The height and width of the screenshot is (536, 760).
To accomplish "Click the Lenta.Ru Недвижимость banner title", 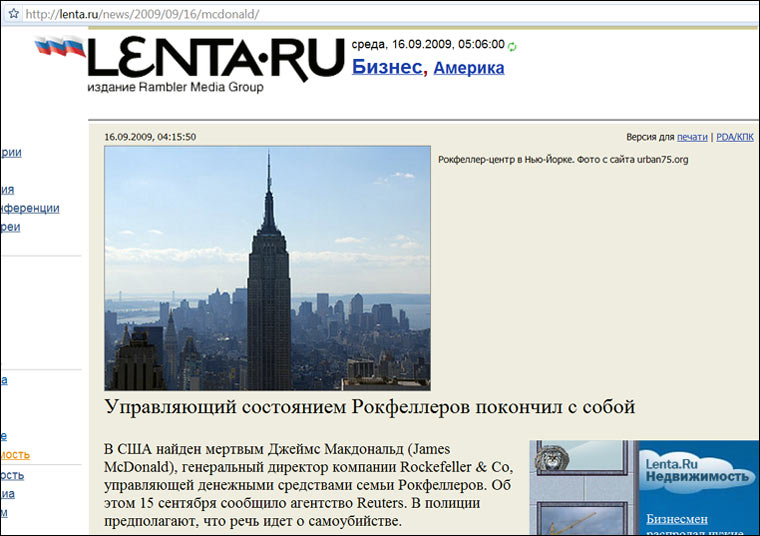I will tap(697, 471).
